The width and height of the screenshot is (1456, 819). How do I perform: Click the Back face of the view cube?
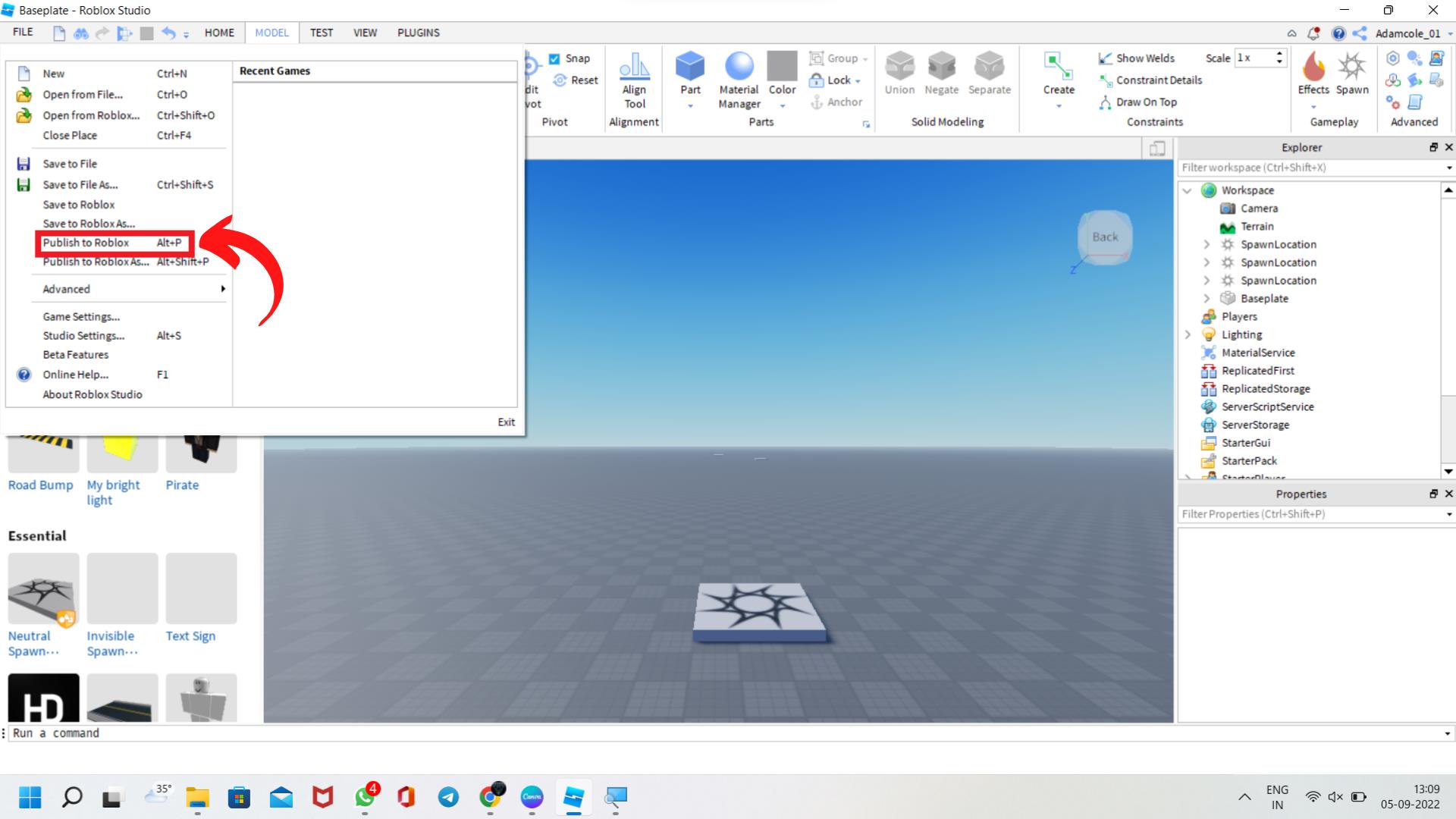pyautogui.click(x=1105, y=237)
